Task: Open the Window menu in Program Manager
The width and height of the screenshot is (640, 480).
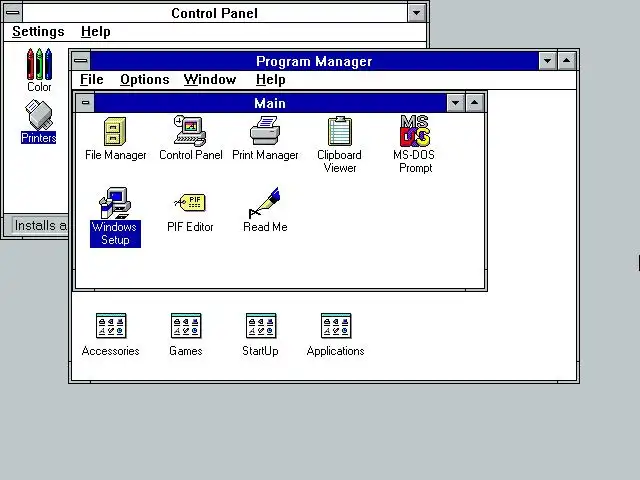Action: click(x=210, y=80)
